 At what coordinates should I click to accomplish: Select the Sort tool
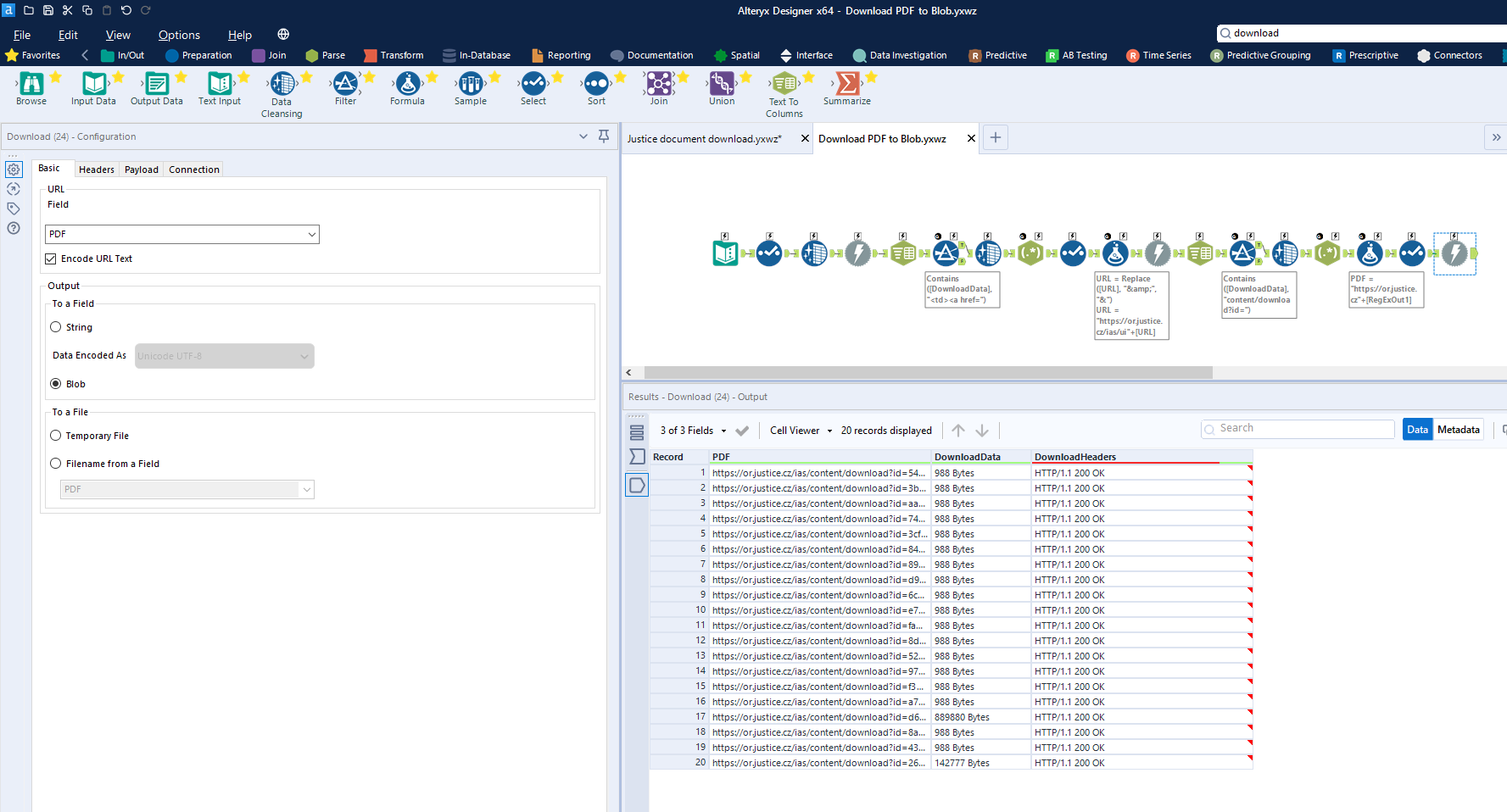tap(596, 85)
